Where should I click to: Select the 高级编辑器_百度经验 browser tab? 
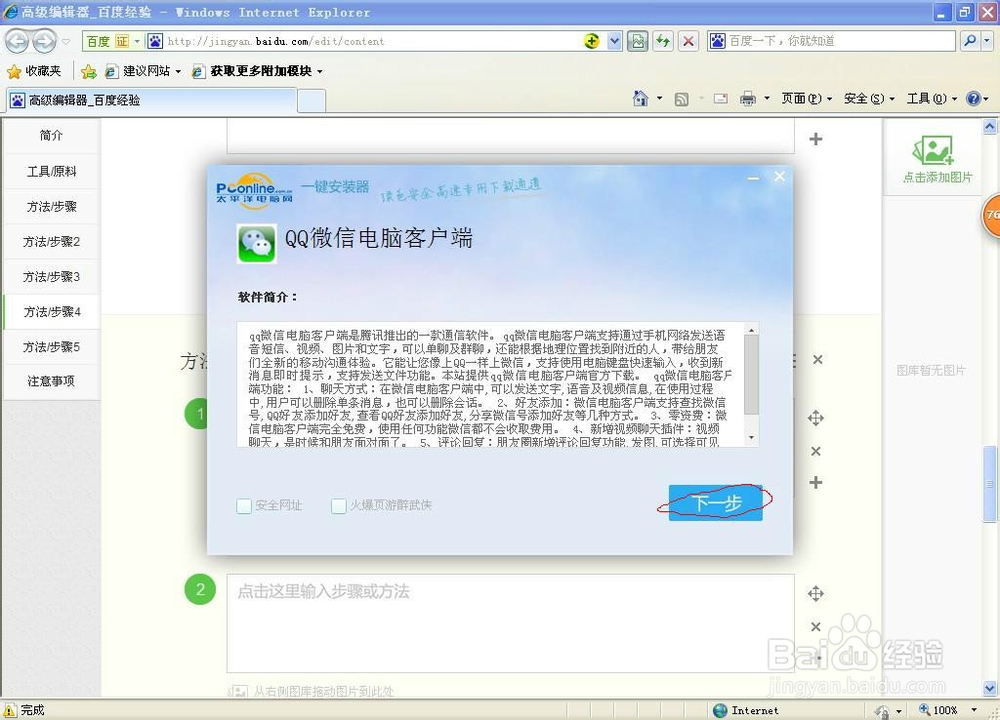pos(150,100)
